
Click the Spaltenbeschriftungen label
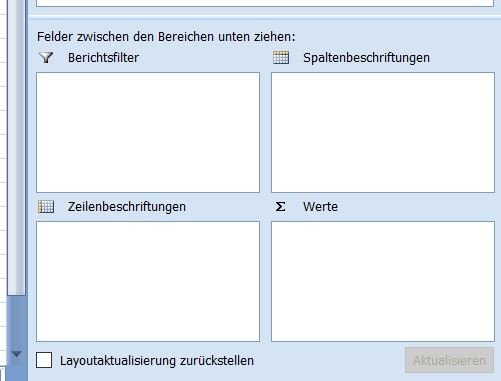[366, 58]
